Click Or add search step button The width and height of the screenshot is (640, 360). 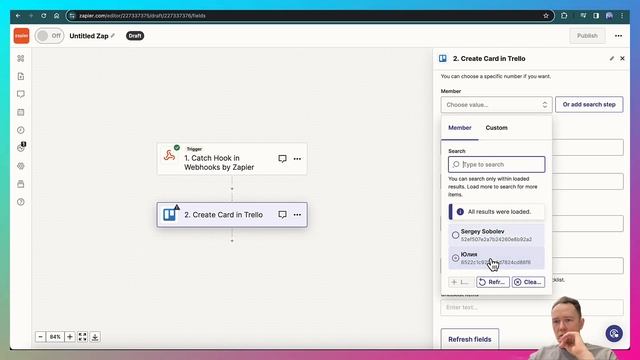click(589, 104)
